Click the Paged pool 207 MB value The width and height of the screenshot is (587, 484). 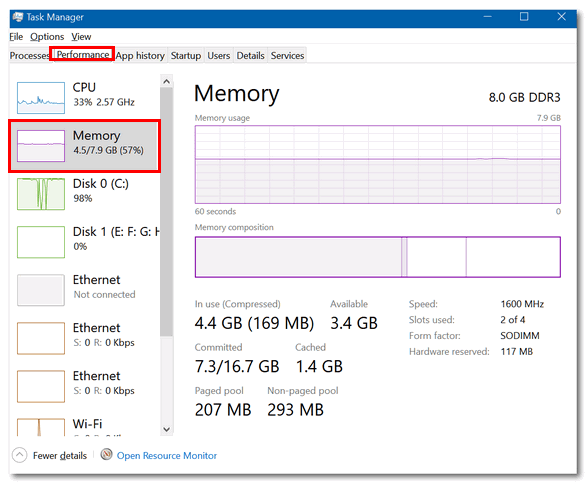[223, 410]
